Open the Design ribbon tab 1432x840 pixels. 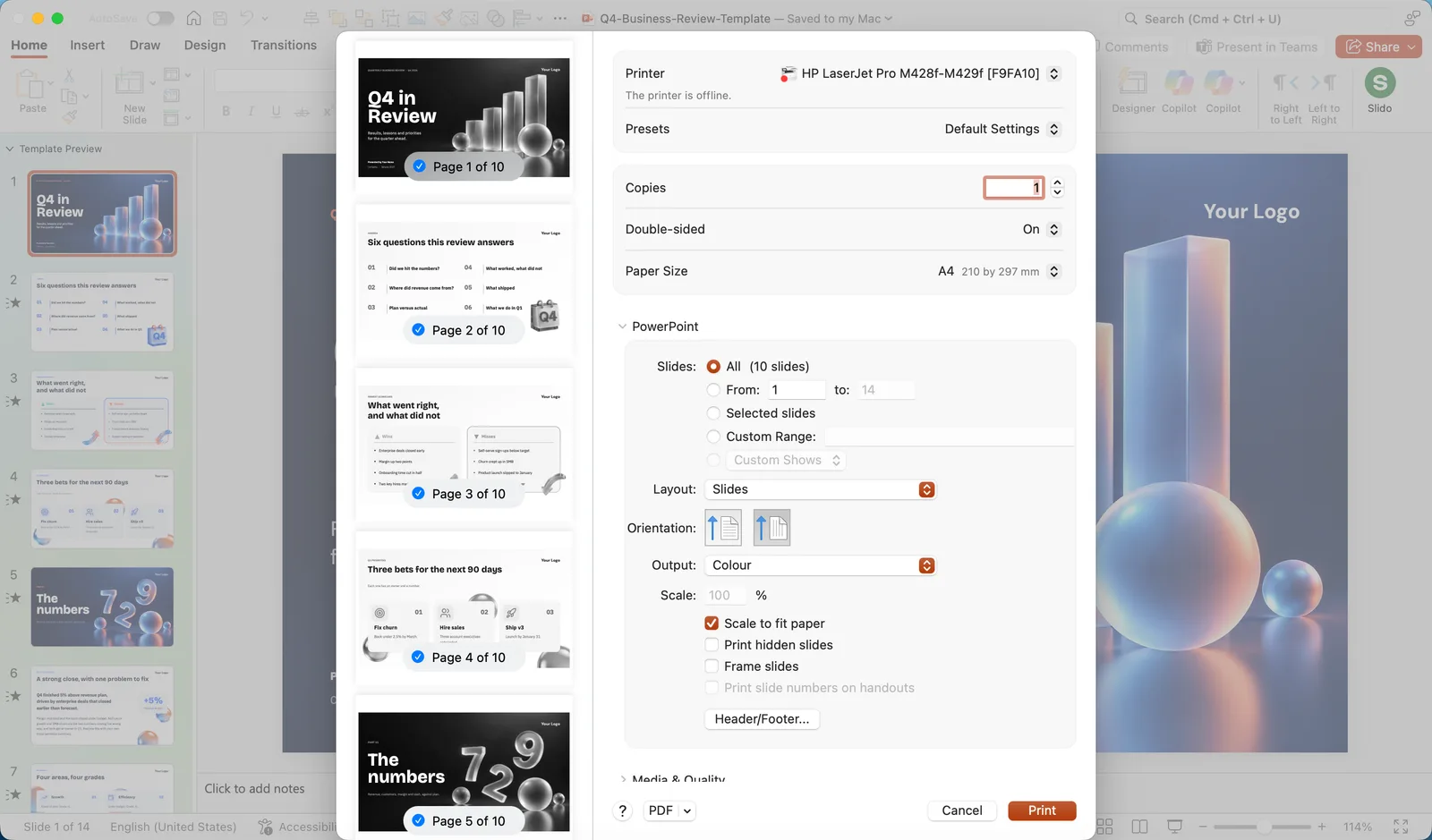click(x=205, y=45)
